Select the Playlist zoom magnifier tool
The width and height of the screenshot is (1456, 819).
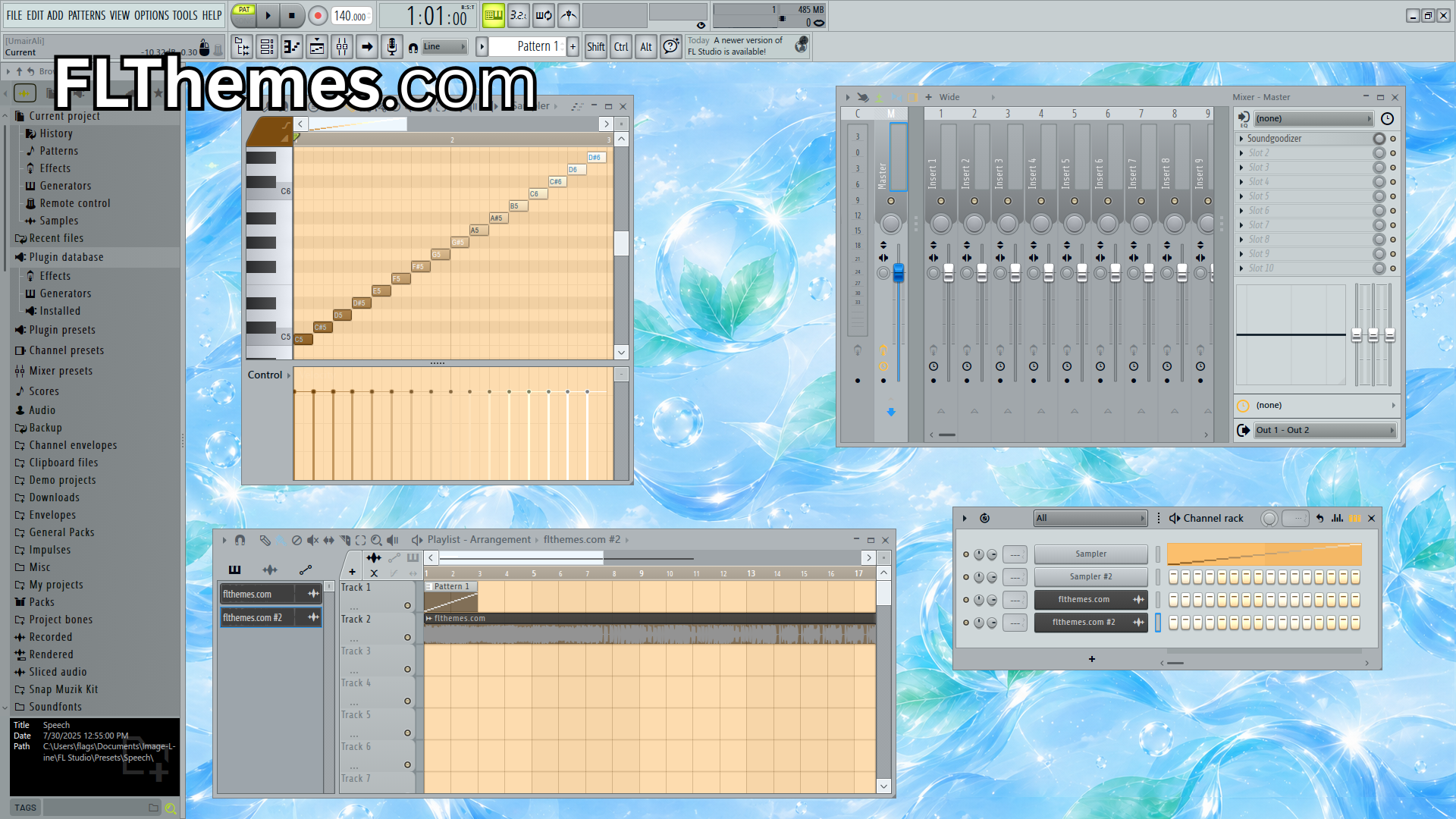pos(376,540)
